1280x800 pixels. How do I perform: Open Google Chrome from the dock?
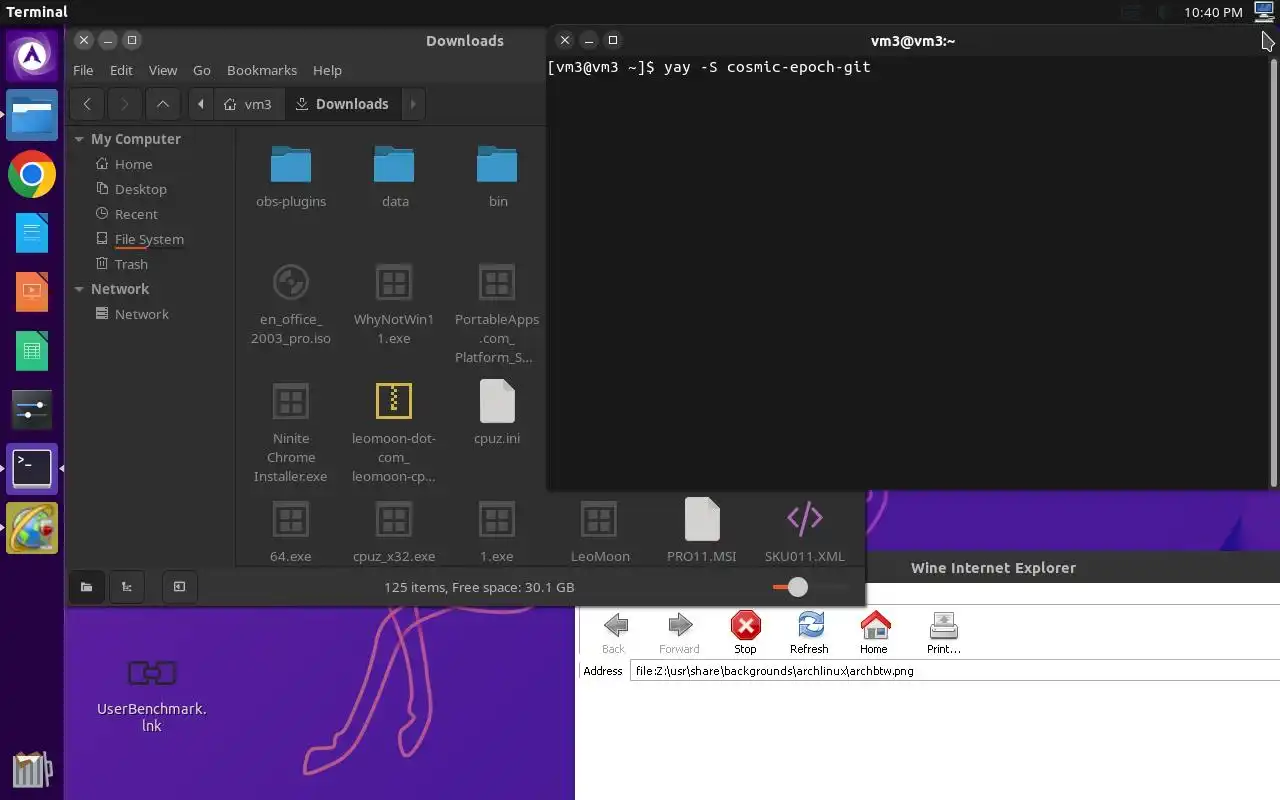click(x=32, y=175)
